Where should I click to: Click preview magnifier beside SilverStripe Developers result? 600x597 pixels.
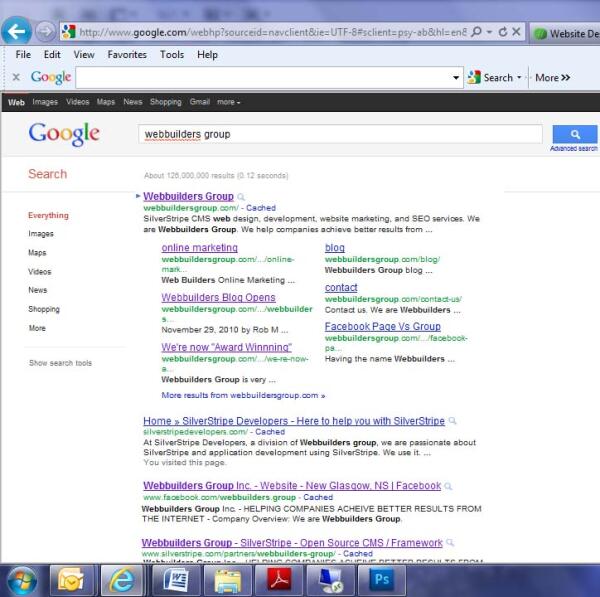point(452,421)
